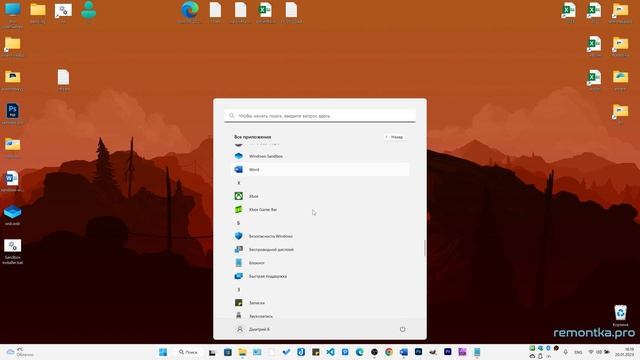This screenshot has width=640, height=360.
Task: Launch Блокнот from the apps list
Action: 320,263
